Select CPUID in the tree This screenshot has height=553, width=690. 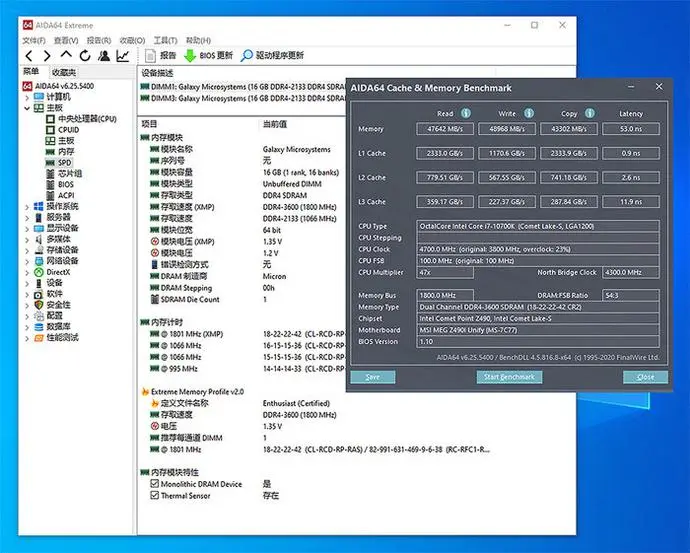pyautogui.click(x=69, y=130)
